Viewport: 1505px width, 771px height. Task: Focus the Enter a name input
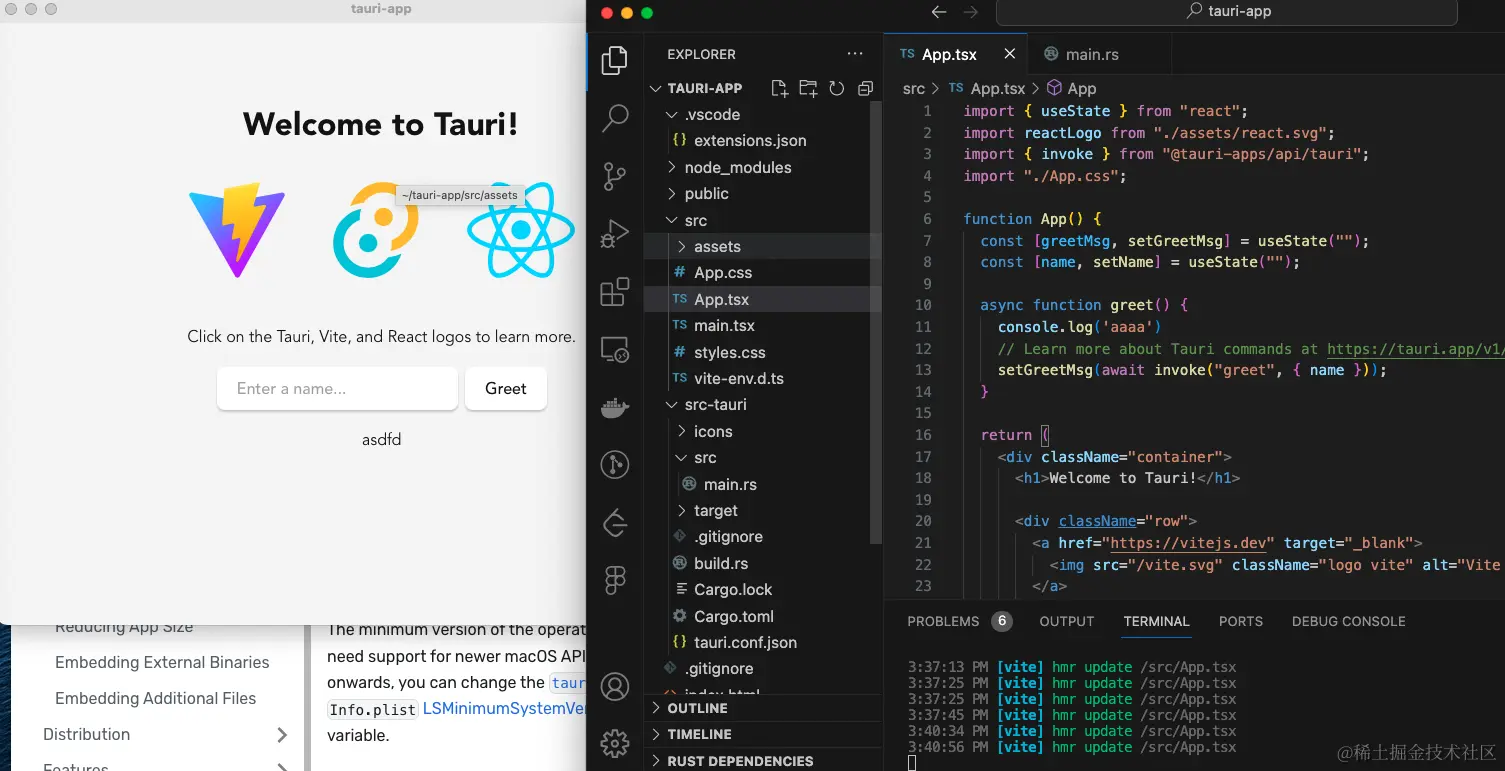(x=337, y=389)
